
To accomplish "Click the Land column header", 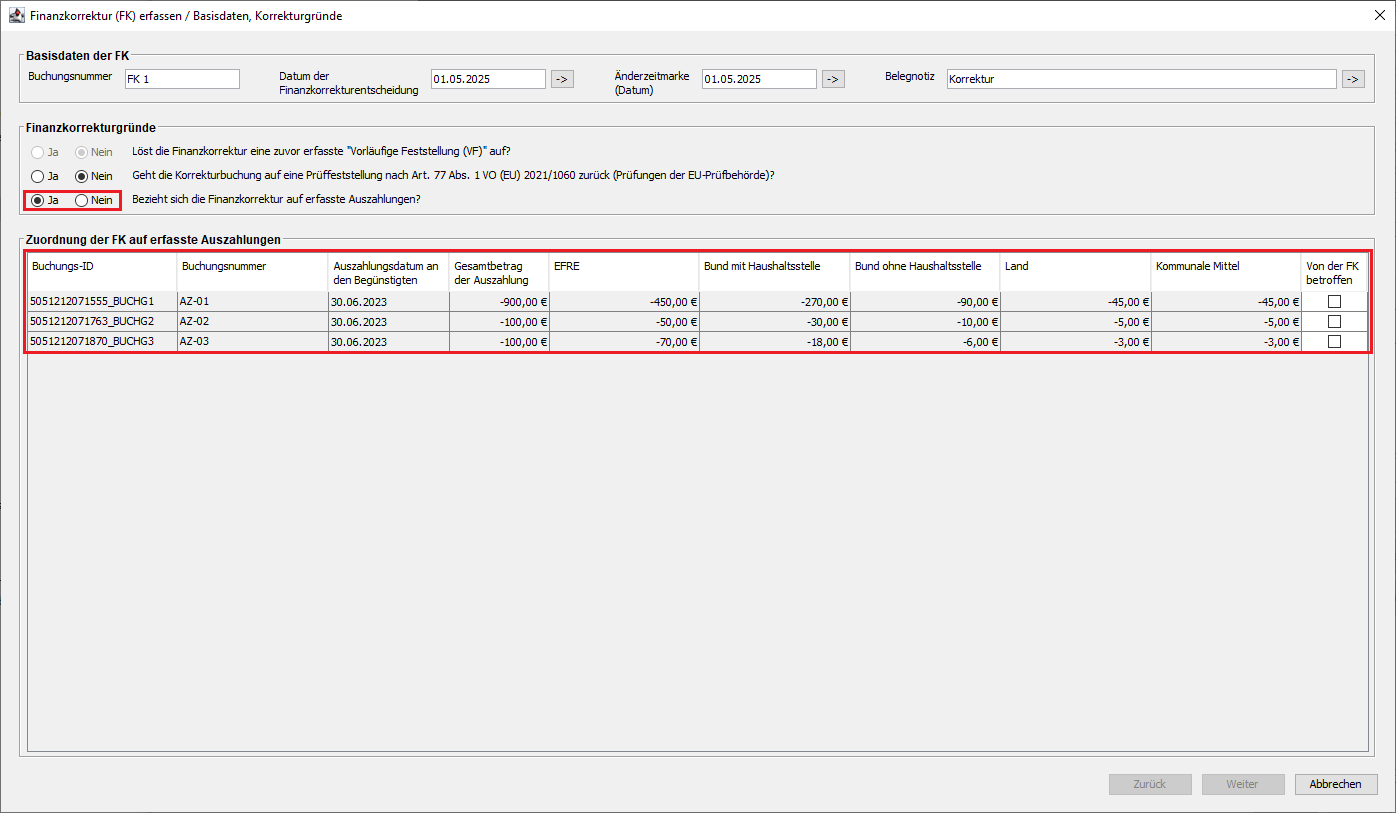I will [1076, 272].
